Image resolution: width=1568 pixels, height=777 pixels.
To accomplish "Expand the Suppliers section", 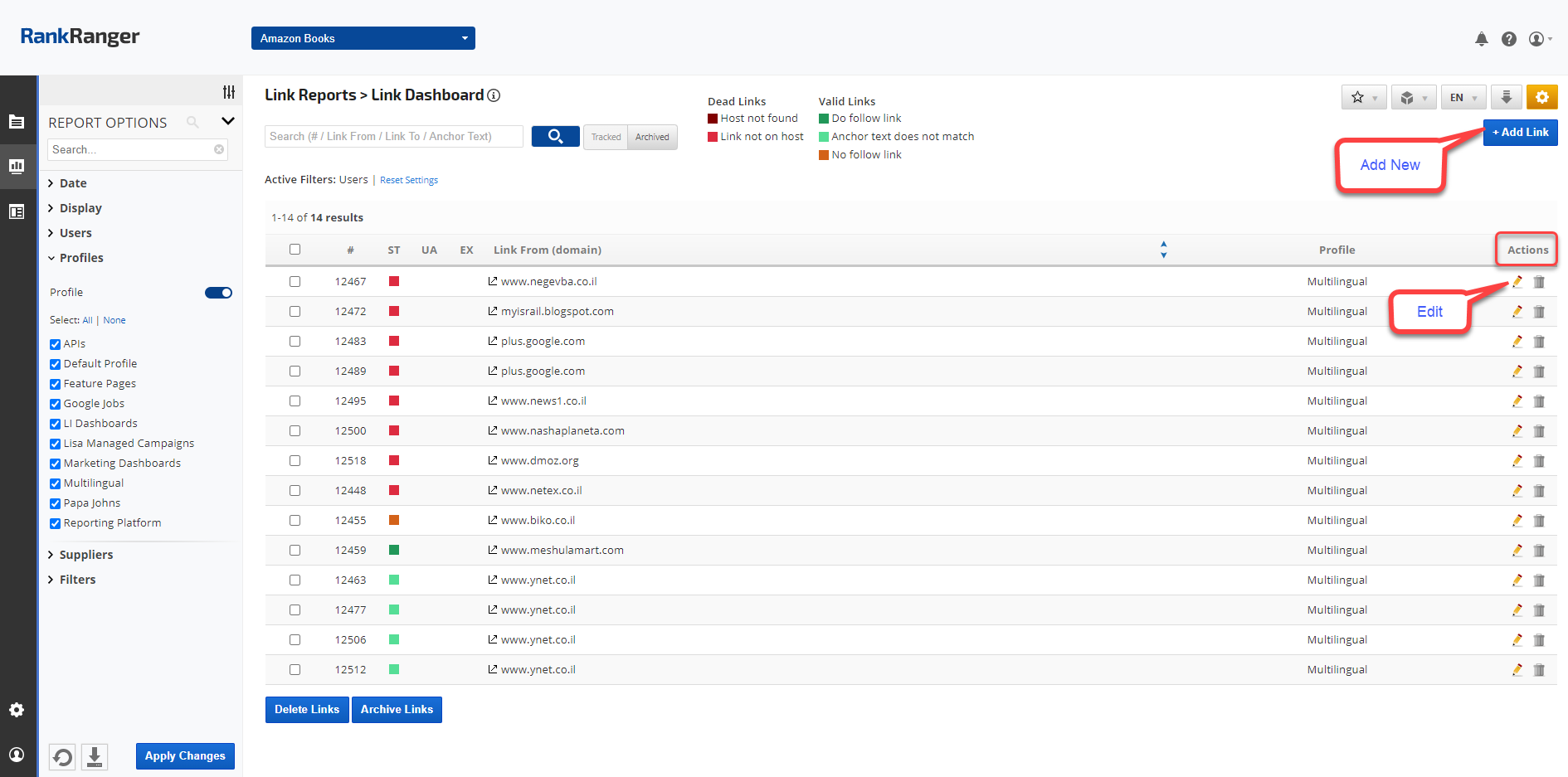I will pos(85,555).
